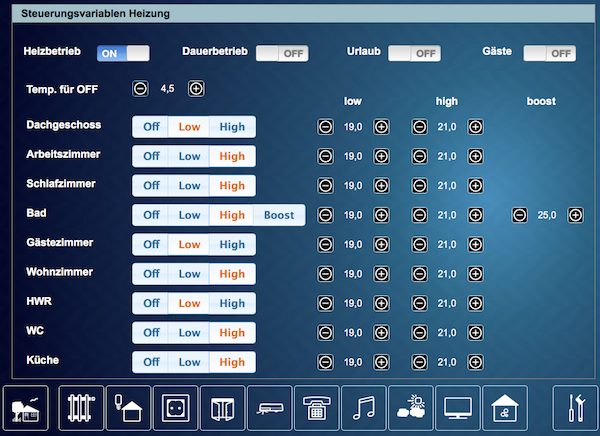This screenshot has height=436, width=600.
Task: Open the weather sun-and-clouds icon
Action: pos(411,408)
